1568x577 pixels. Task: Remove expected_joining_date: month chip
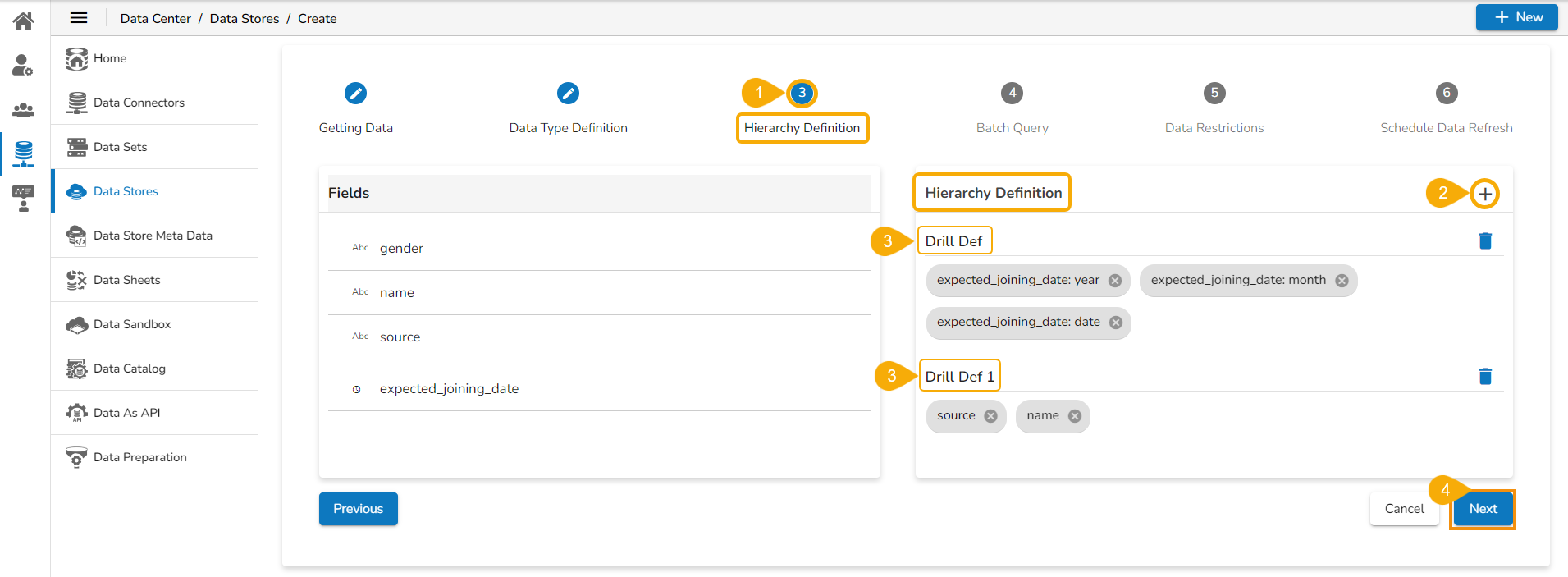(1342, 281)
